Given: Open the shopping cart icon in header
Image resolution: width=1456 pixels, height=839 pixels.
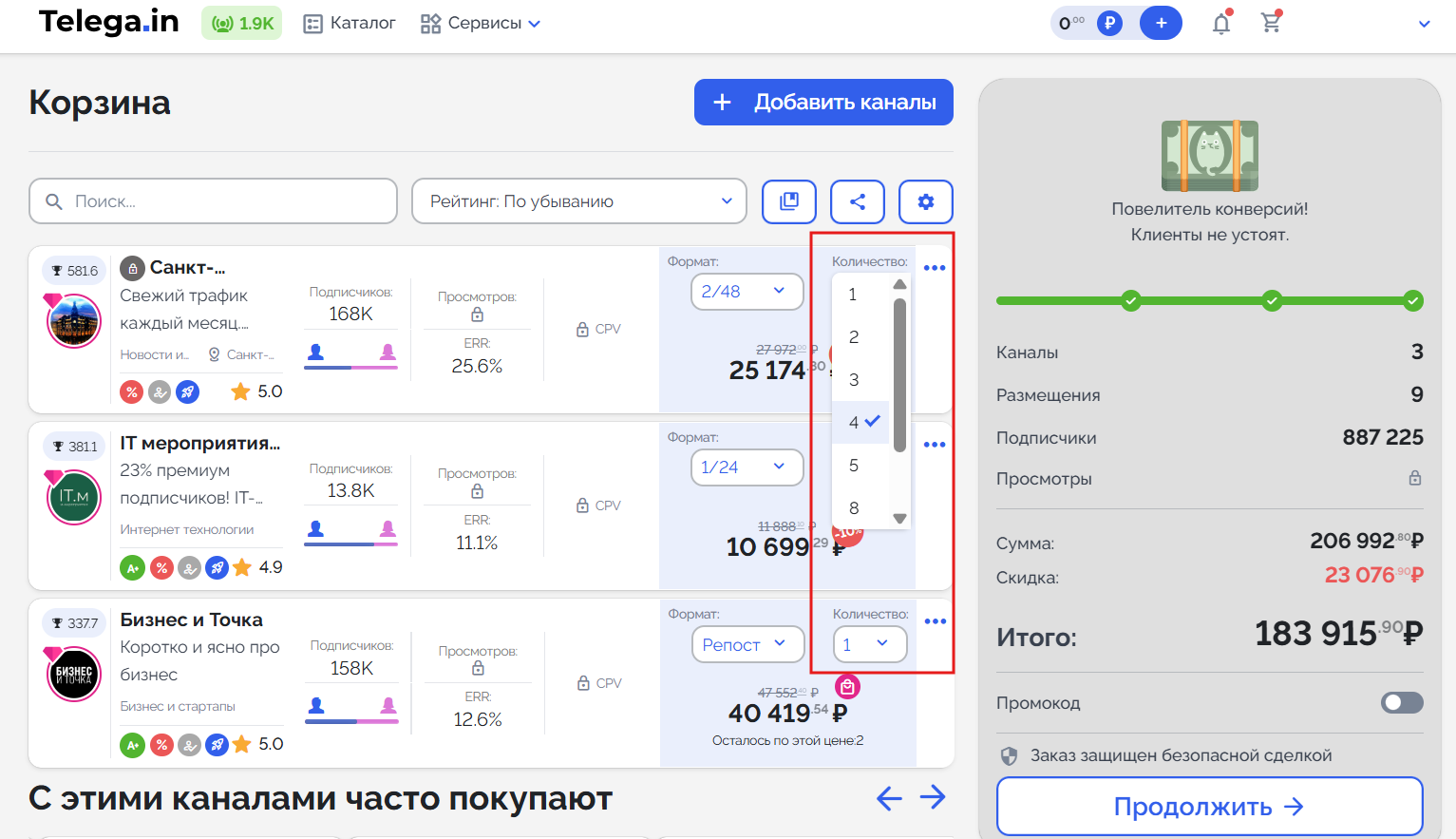Looking at the screenshot, I should [1271, 23].
